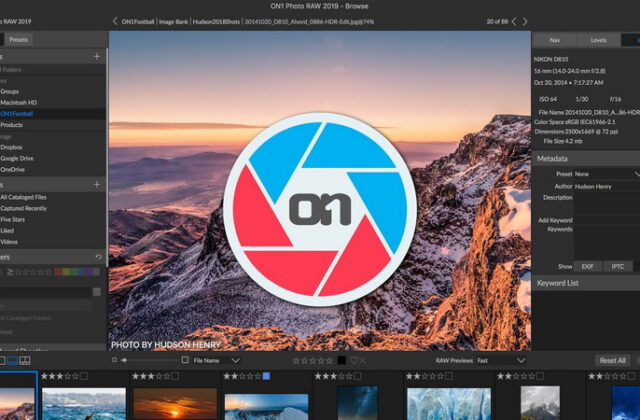Set three star rating in bottom toolbar
This screenshot has height=420, width=640.
313,361
